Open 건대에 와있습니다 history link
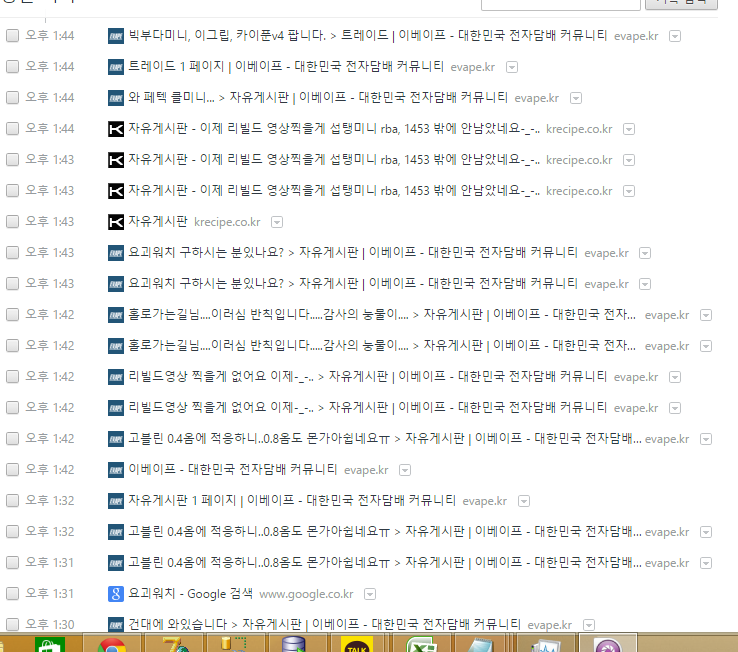The height and width of the screenshot is (652, 738). [324, 625]
